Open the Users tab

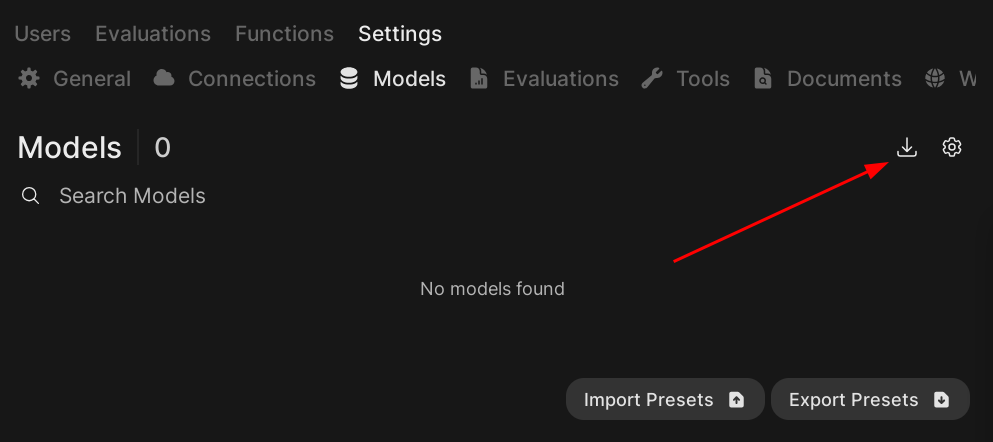tap(42, 34)
